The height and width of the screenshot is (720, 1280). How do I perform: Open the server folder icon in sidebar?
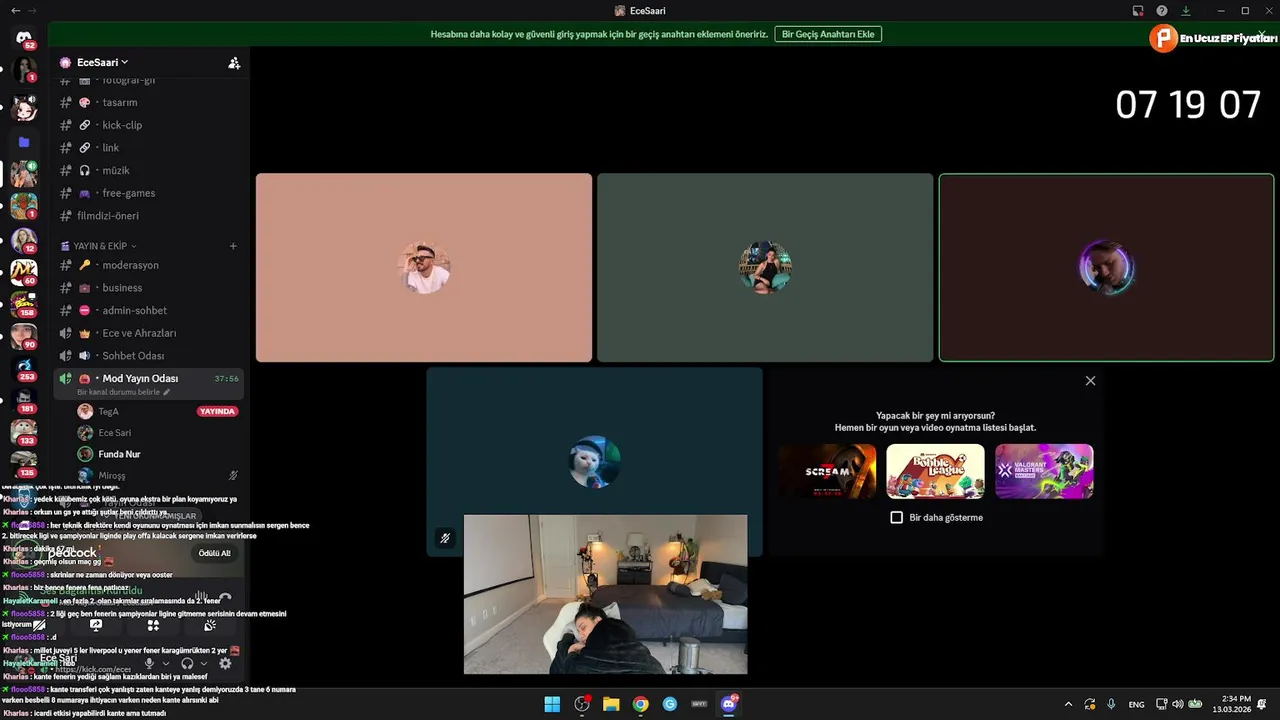[x=24, y=142]
